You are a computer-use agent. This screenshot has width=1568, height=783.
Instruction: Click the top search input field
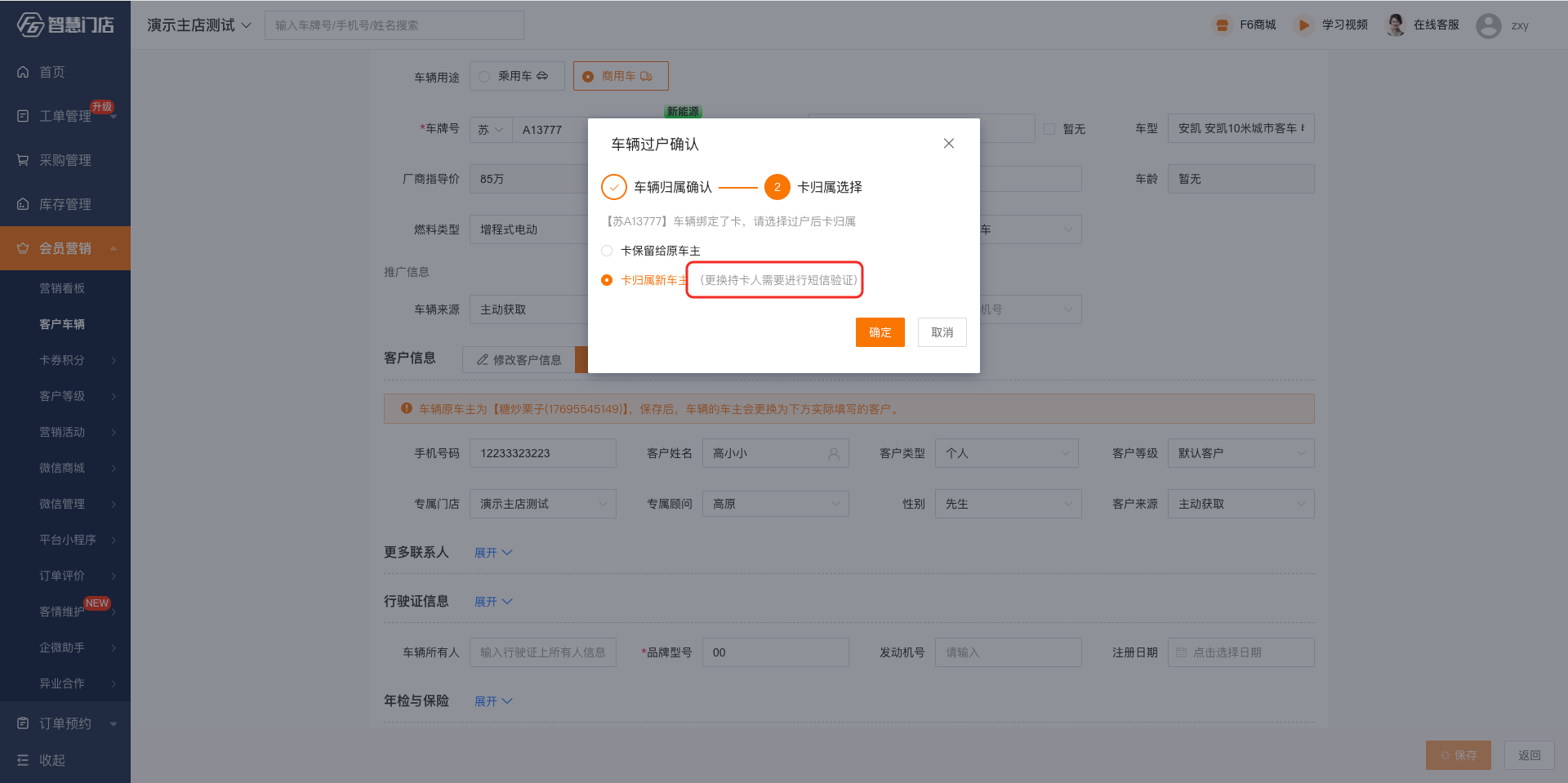coord(394,25)
